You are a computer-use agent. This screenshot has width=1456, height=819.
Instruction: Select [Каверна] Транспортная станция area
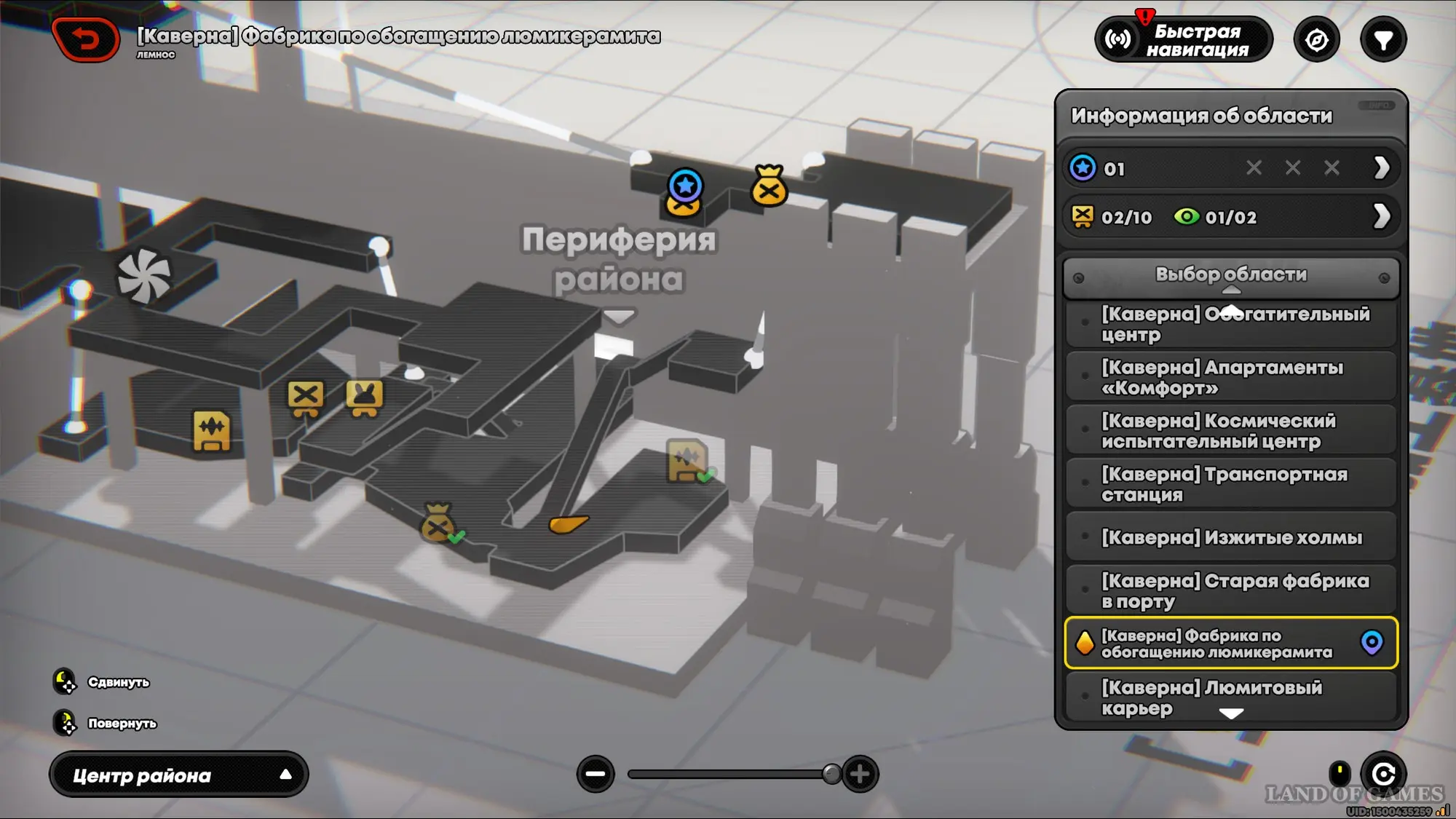click(x=1230, y=484)
